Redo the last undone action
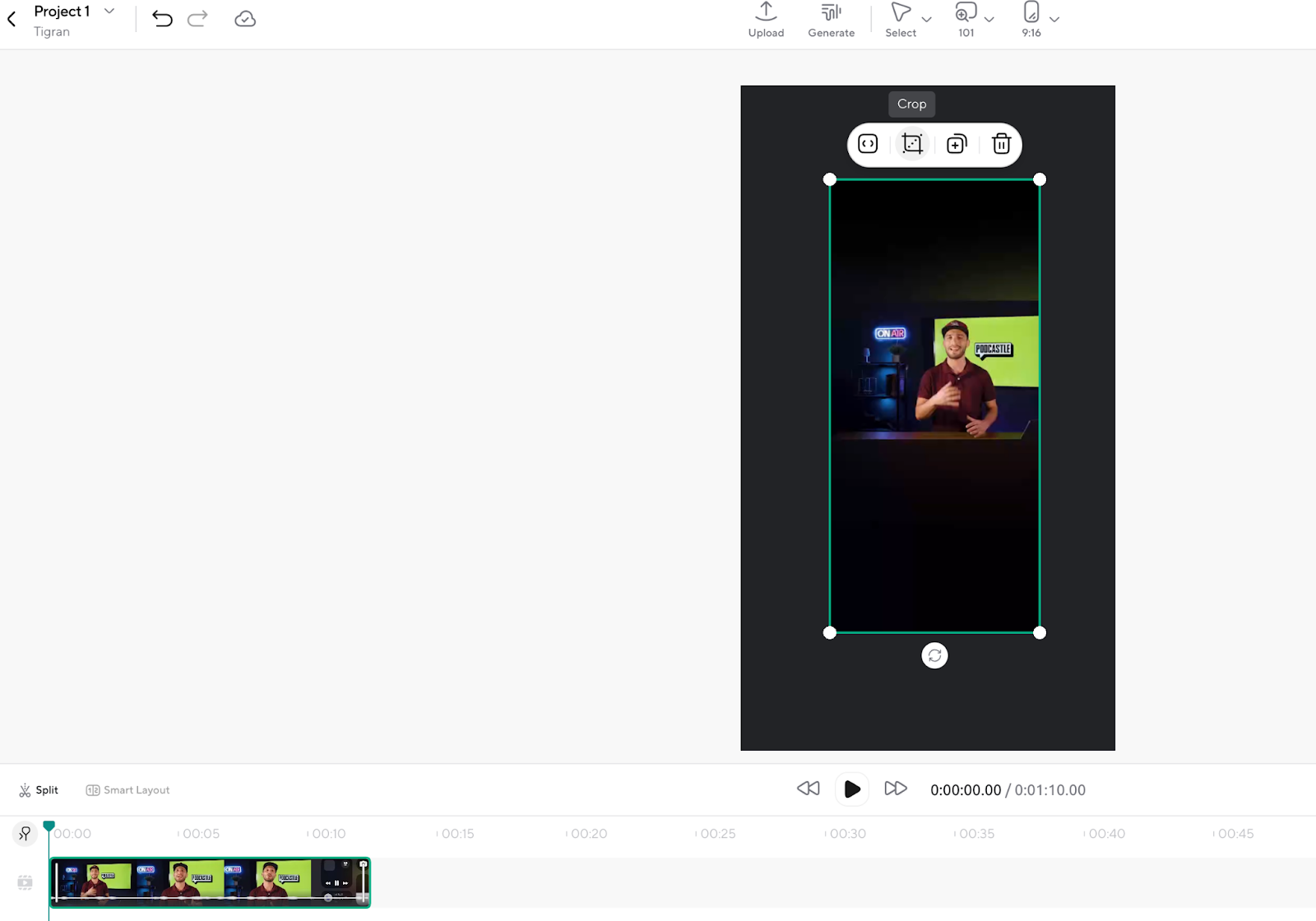Image resolution: width=1316 pixels, height=921 pixels. [x=197, y=19]
